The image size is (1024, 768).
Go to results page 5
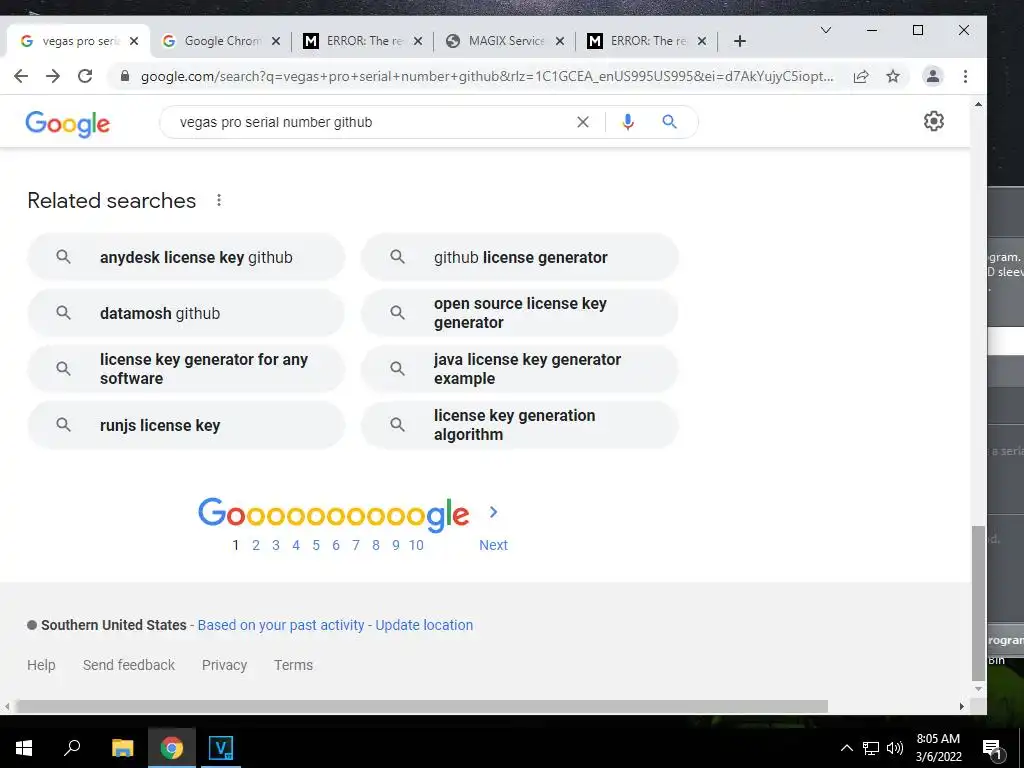click(316, 545)
